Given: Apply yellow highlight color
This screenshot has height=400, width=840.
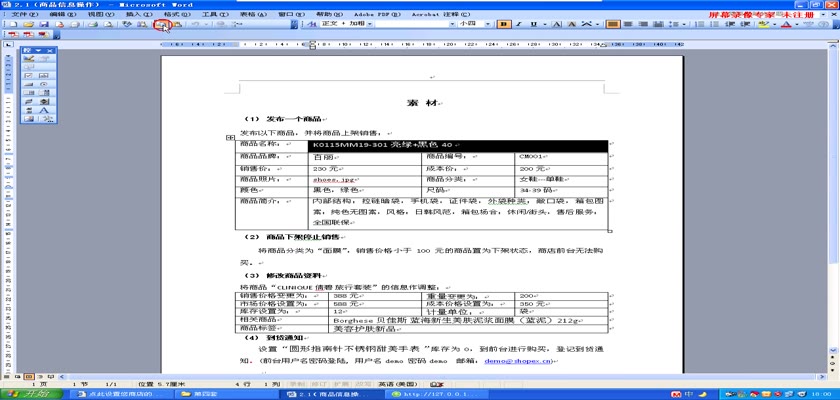Looking at the screenshot, I should 764,24.
